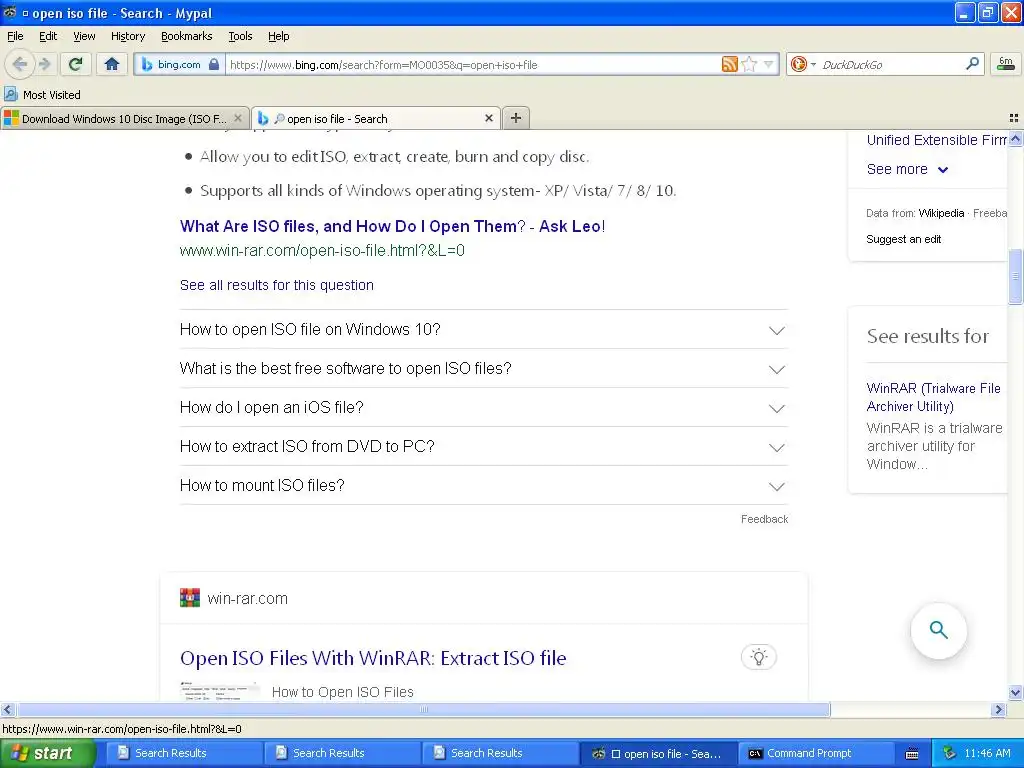1024x768 pixels.
Task: Click the Mypal raccoon icon in title bar
Action: coord(10,12)
